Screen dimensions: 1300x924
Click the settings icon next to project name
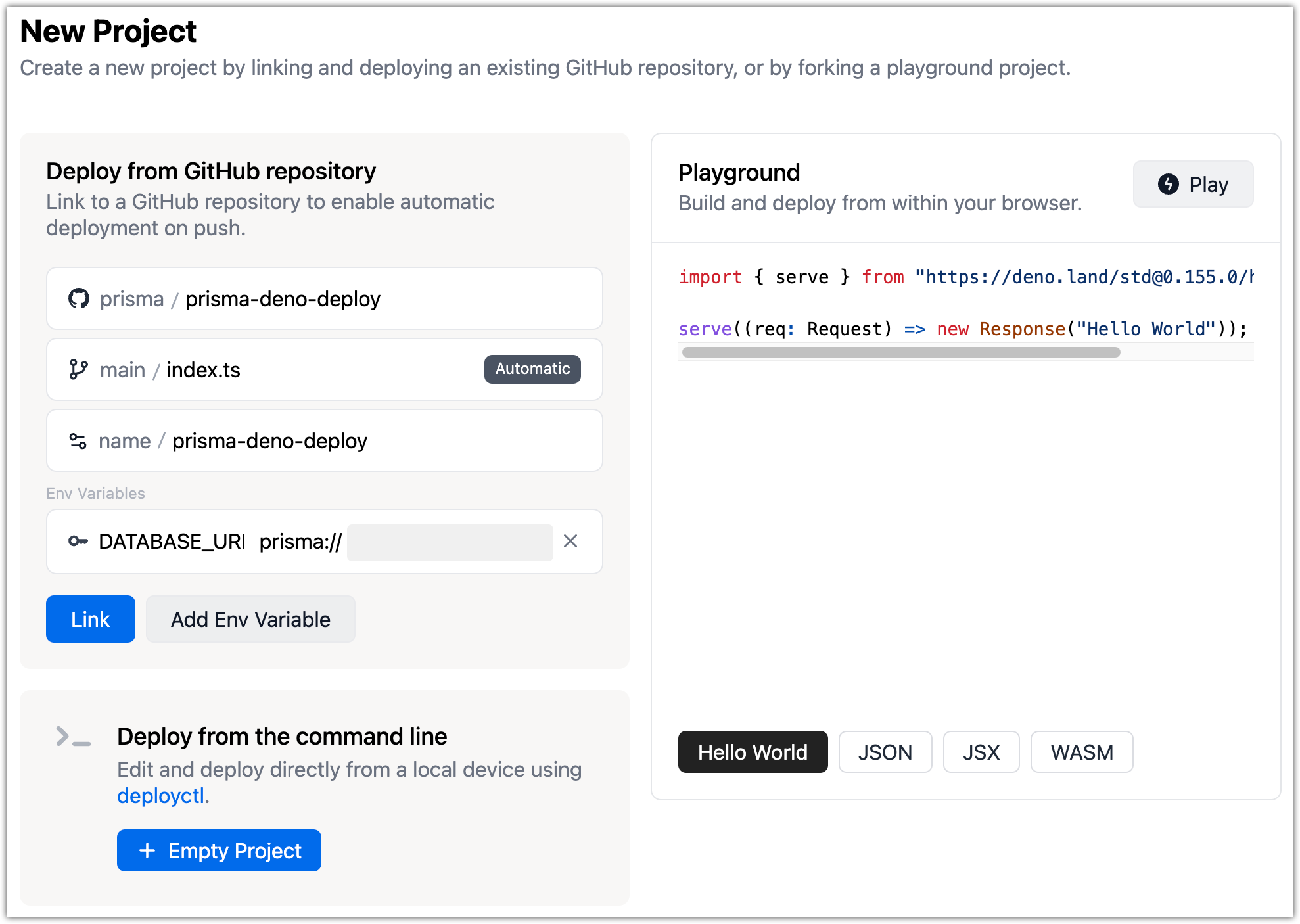pyautogui.click(x=78, y=440)
